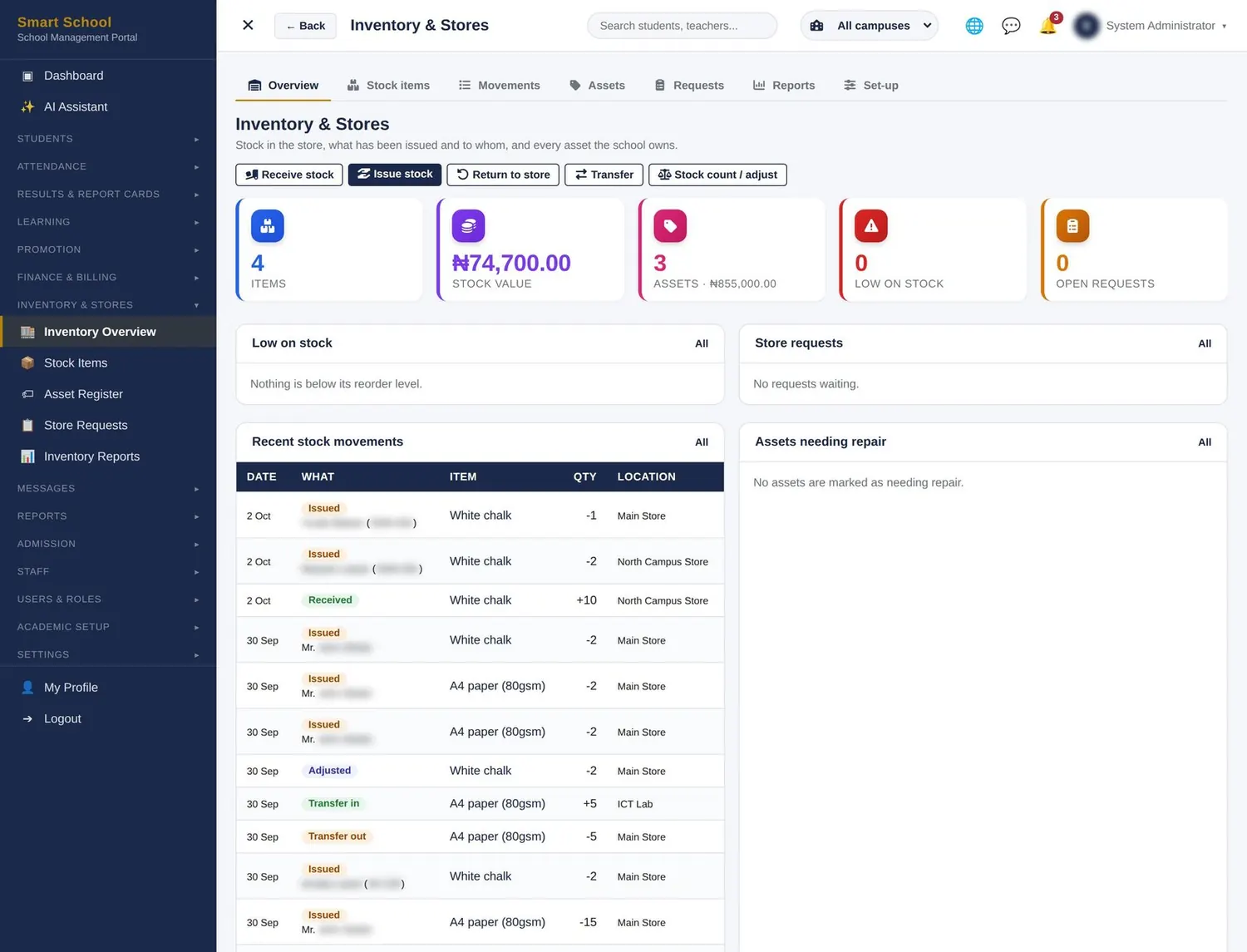Open the chat messages icon
The image size is (1247, 952).
[x=1011, y=26]
